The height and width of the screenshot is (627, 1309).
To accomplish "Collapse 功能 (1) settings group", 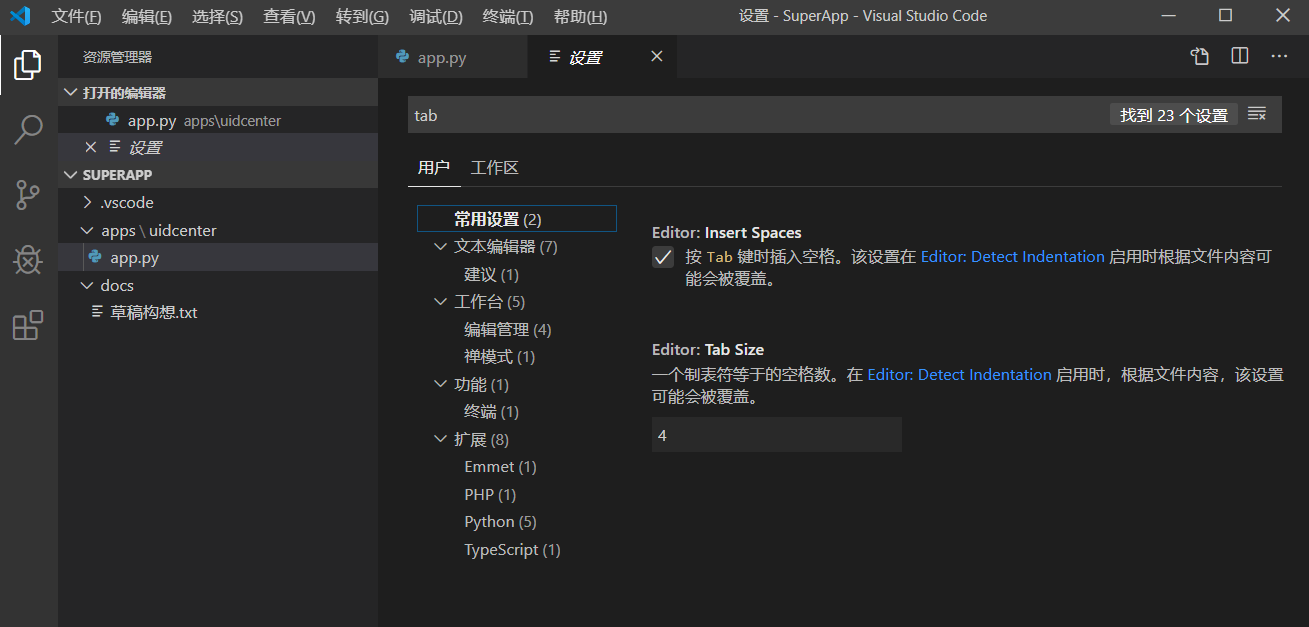I will click(x=441, y=384).
